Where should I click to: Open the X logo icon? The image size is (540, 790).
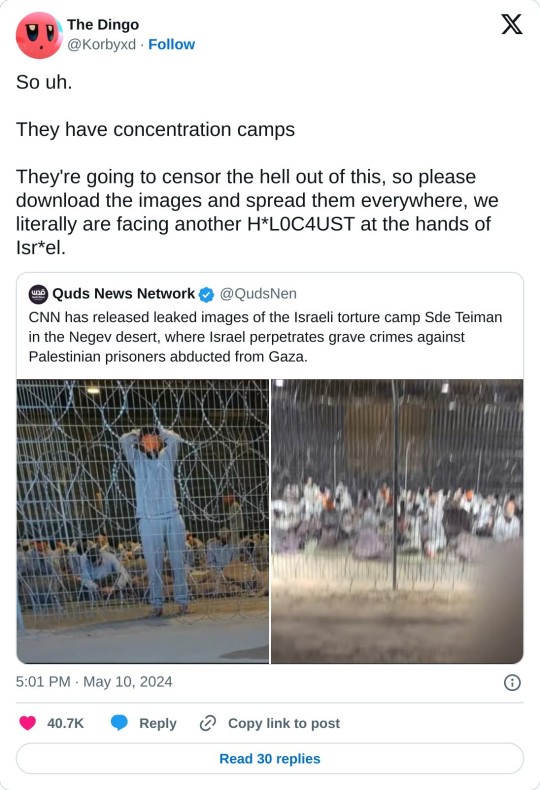(x=512, y=24)
